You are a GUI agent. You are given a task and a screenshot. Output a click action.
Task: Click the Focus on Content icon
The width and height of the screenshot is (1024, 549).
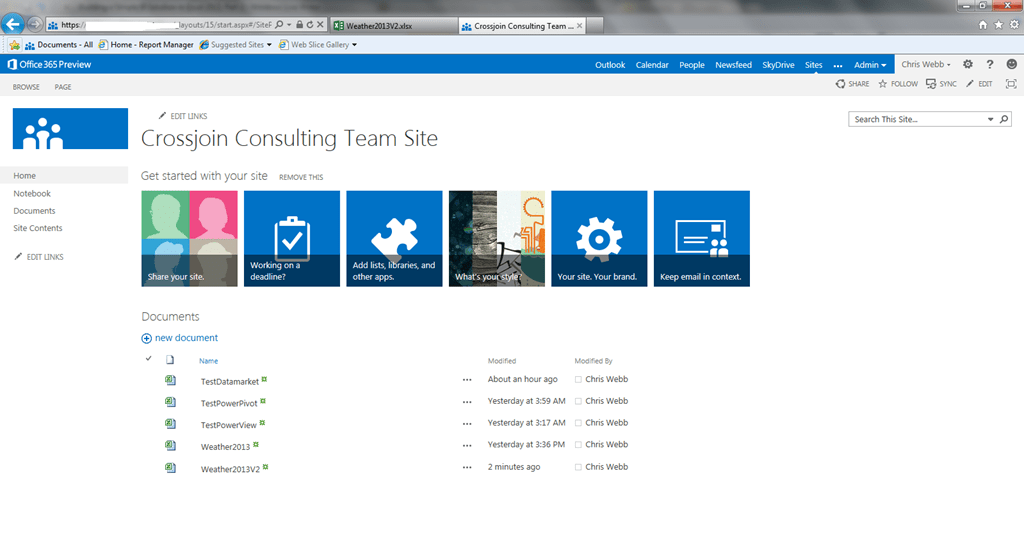coord(1011,84)
